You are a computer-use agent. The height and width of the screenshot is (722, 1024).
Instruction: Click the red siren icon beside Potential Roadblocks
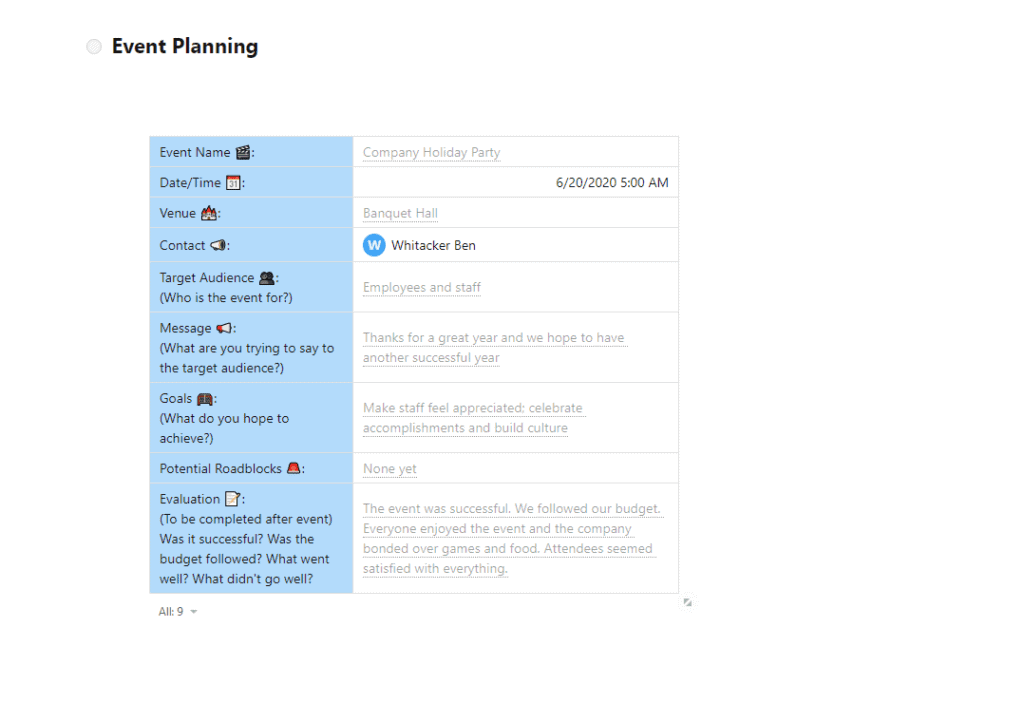point(294,469)
